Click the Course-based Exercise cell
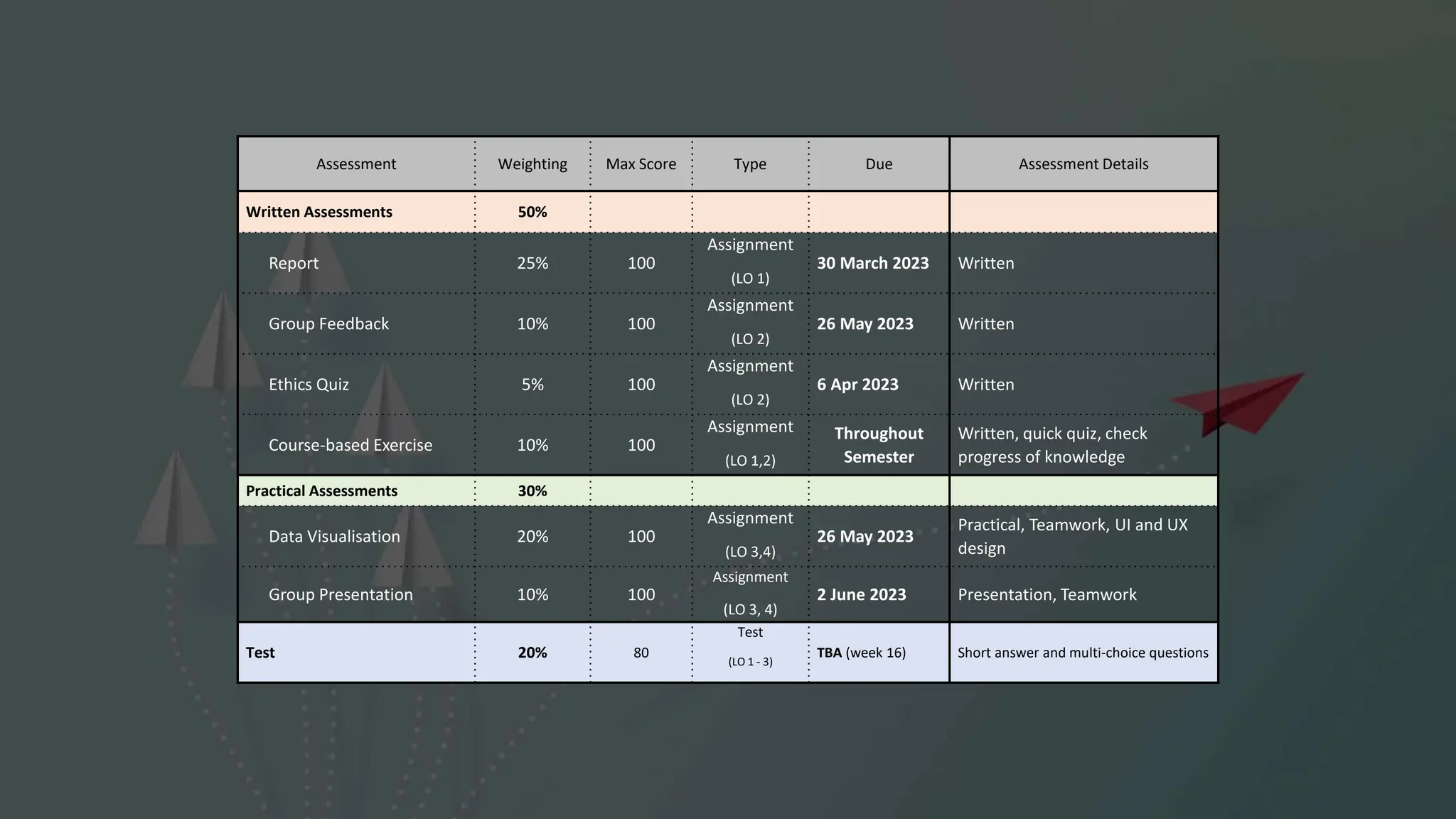The height and width of the screenshot is (819, 1456). [350, 445]
